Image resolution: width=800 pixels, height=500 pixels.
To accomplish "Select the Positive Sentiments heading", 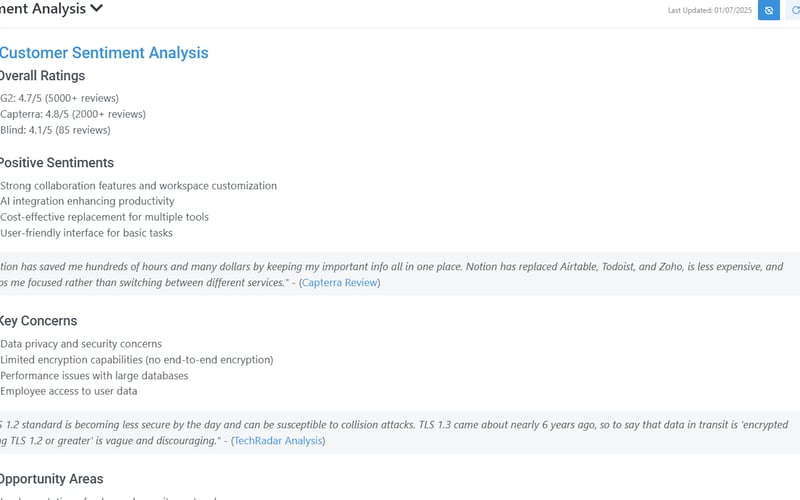I will (56, 163).
